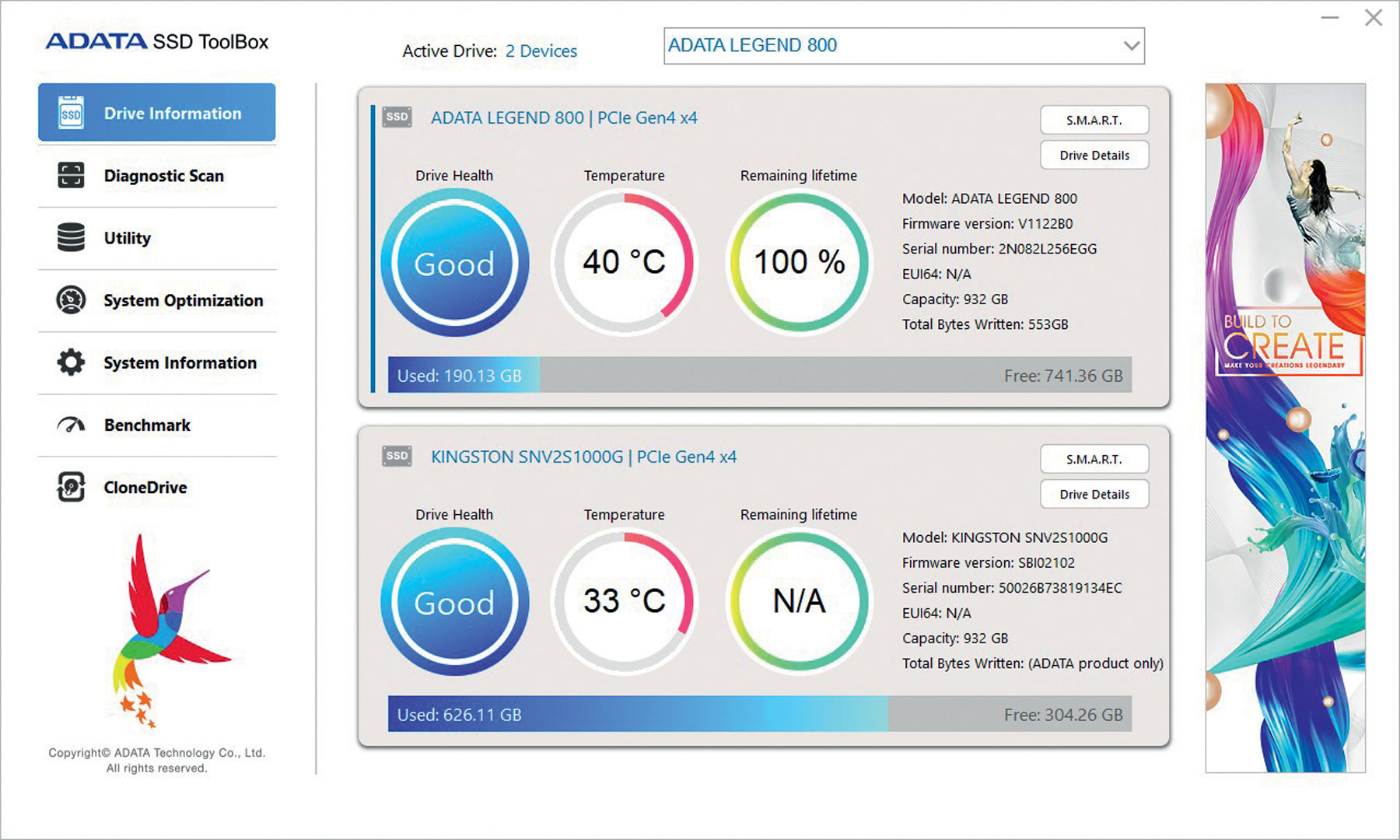
Task: Click the Benchmark speedometer icon
Action: click(71, 425)
